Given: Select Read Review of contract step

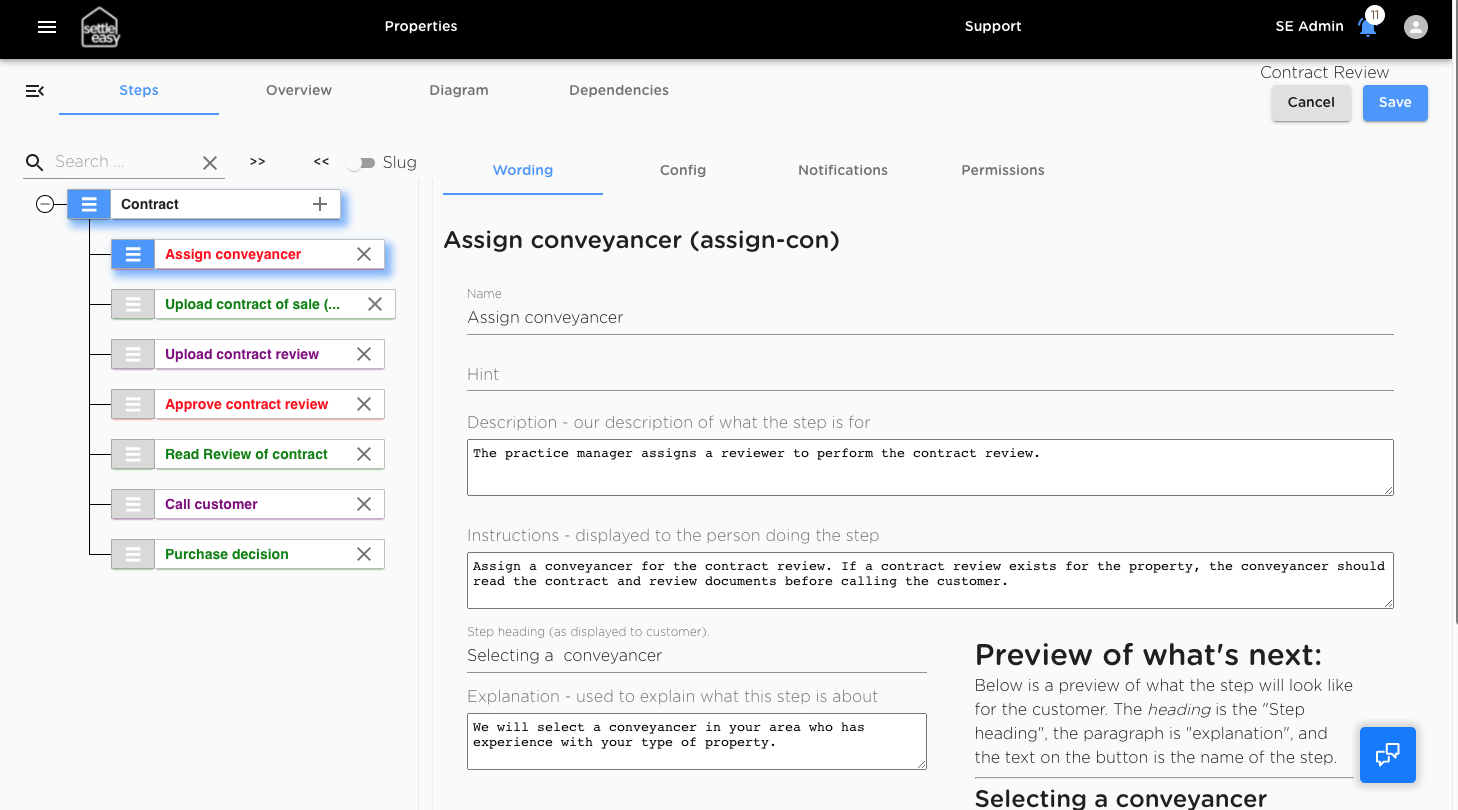Looking at the screenshot, I should point(246,454).
